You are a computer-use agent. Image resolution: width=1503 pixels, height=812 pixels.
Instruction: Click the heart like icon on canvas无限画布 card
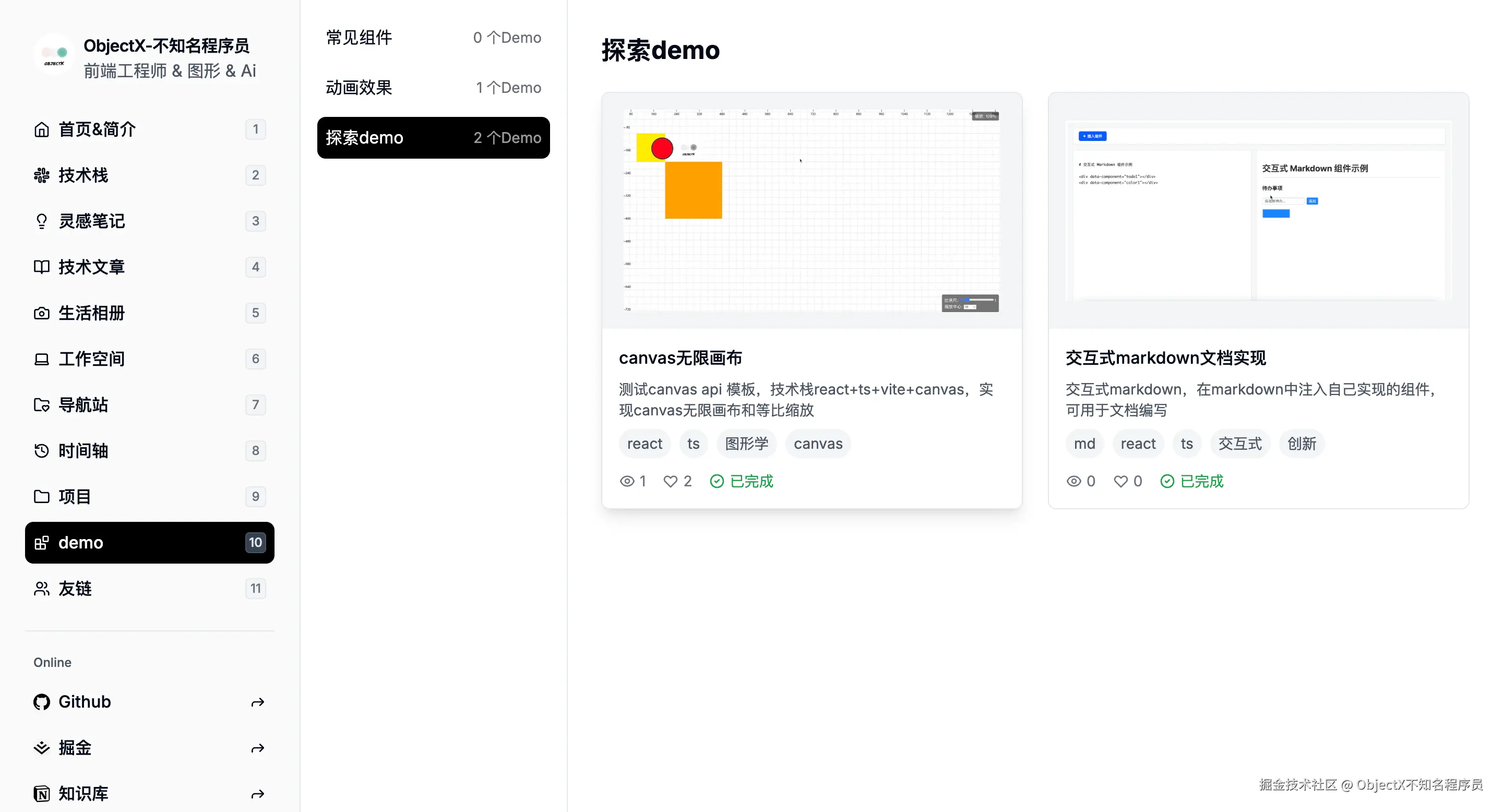pyautogui.click(x=671, y=481)
